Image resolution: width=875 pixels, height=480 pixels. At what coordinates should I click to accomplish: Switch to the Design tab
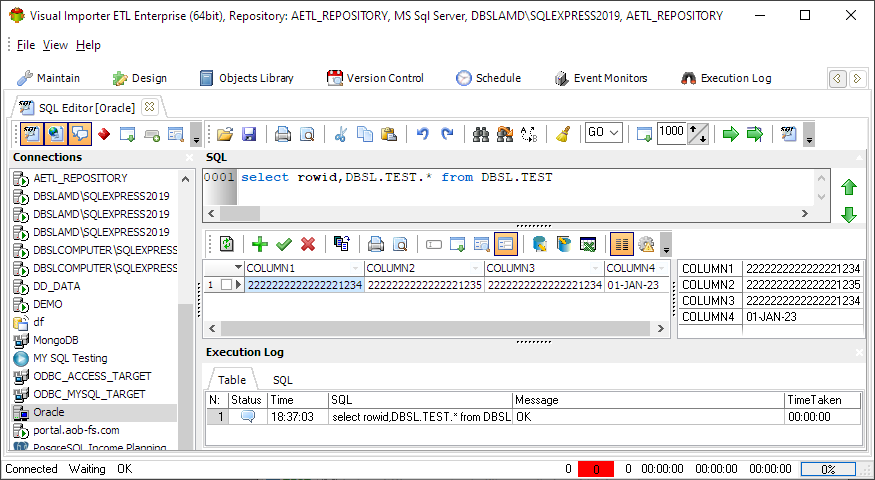140,78
